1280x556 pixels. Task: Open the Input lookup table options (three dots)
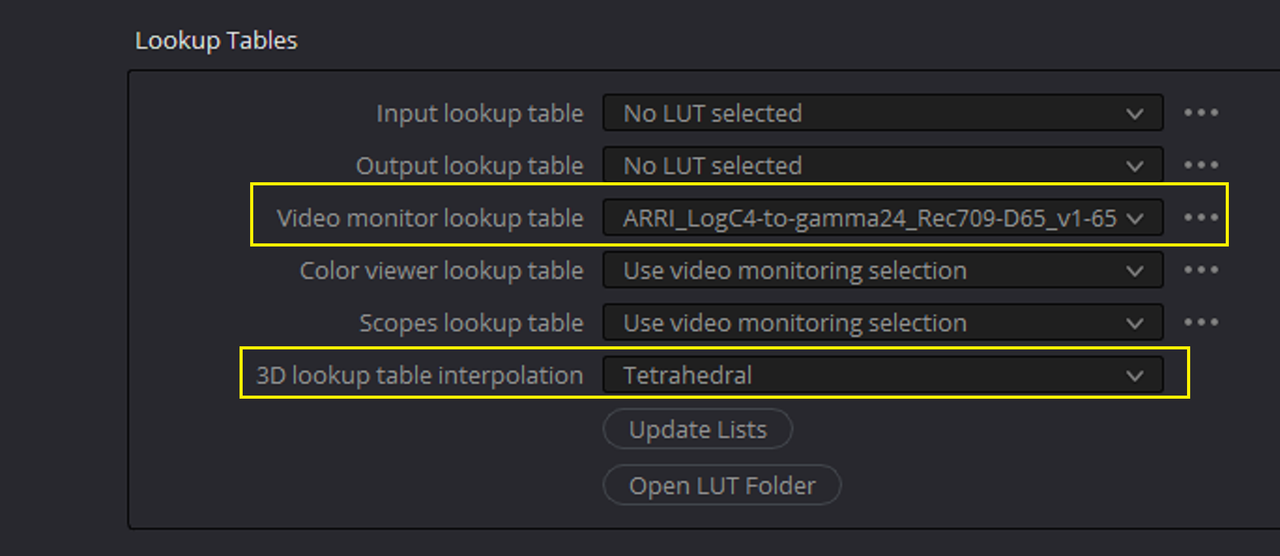tap(1200, 113)
